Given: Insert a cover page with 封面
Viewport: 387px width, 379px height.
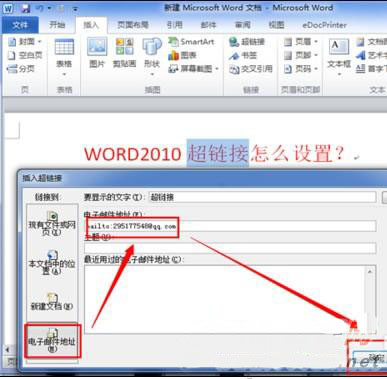Looking at the screenshot, I should click(x=23, y=42).
